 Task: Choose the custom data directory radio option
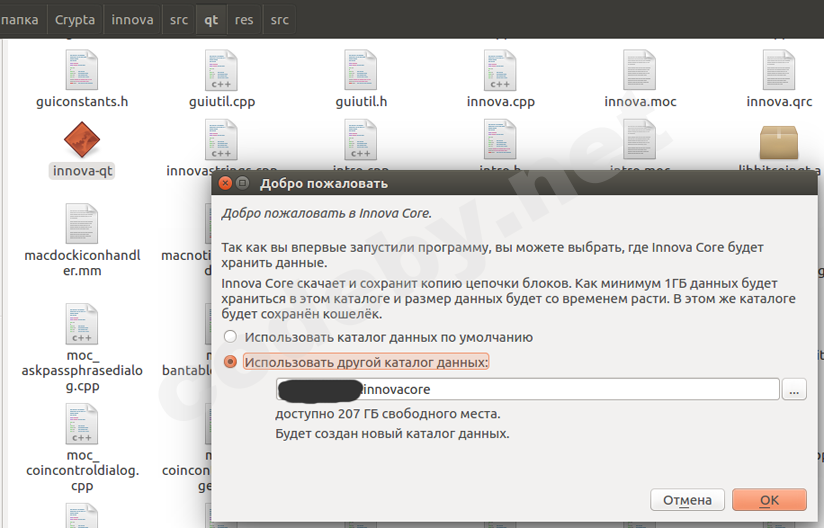(x=230, y=362)
